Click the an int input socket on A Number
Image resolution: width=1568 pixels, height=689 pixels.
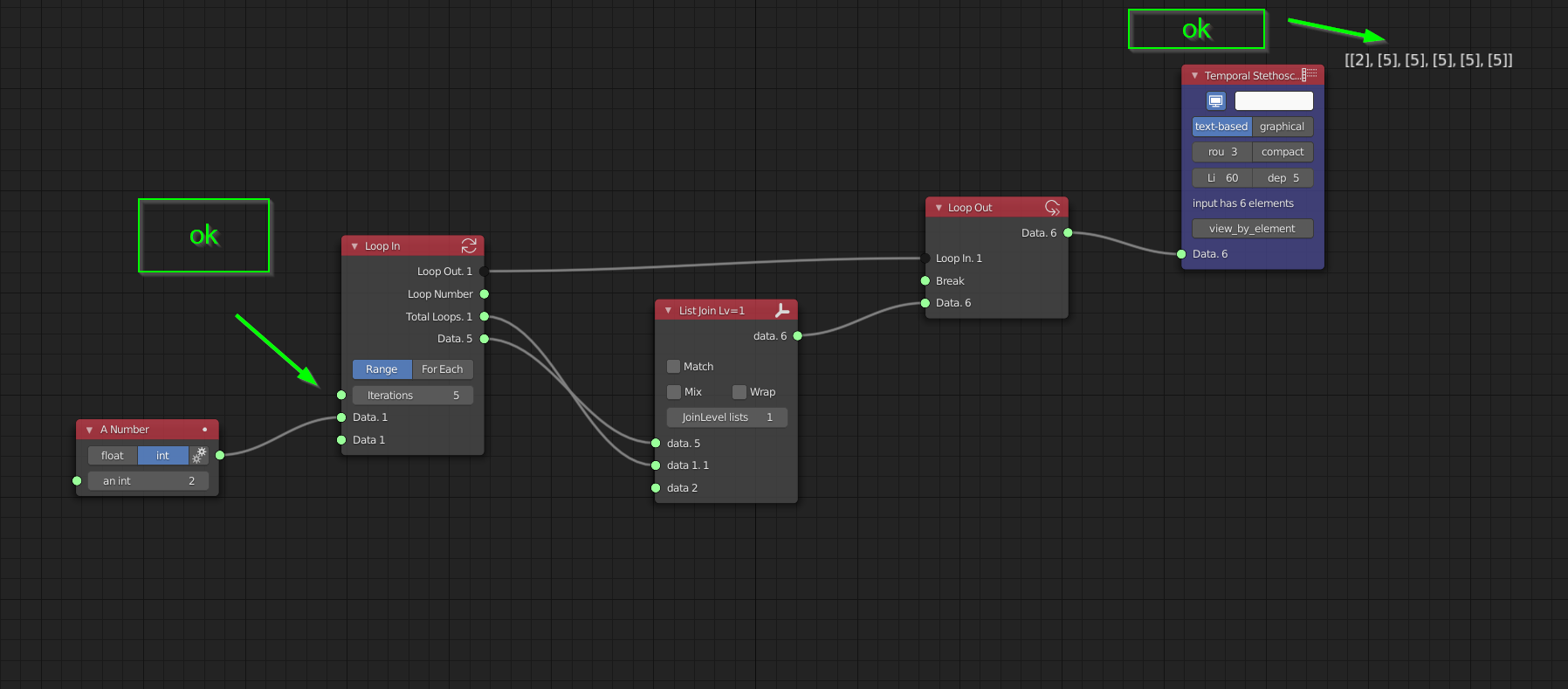coord(77,481)
